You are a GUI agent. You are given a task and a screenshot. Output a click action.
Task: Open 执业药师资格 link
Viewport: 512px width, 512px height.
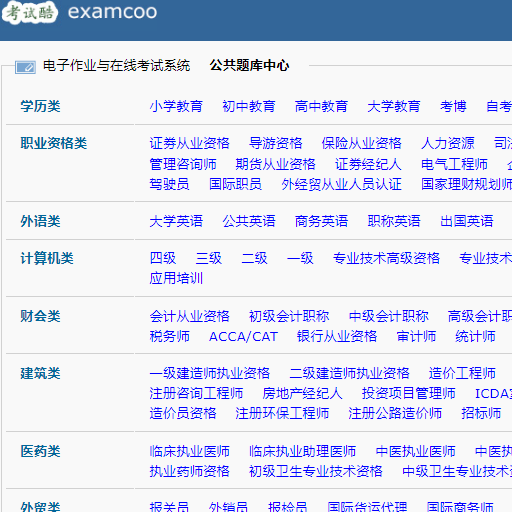coord(189,471)
